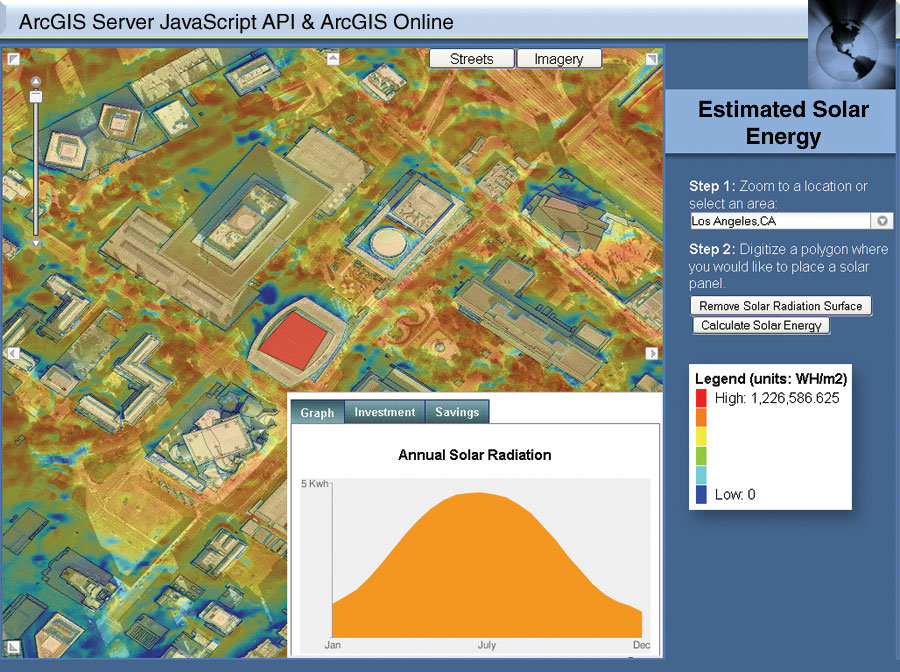Open the Savings tab
This screenshot has height=672, width=900.
tap(457, 412)
